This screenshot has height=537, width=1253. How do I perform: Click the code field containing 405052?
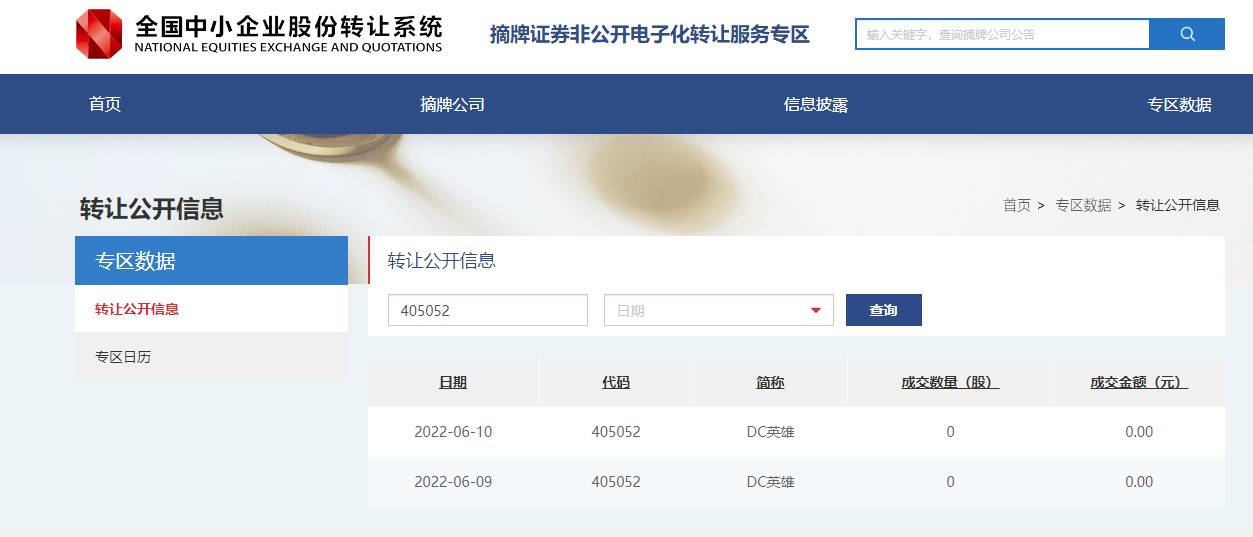click(488, 310)
